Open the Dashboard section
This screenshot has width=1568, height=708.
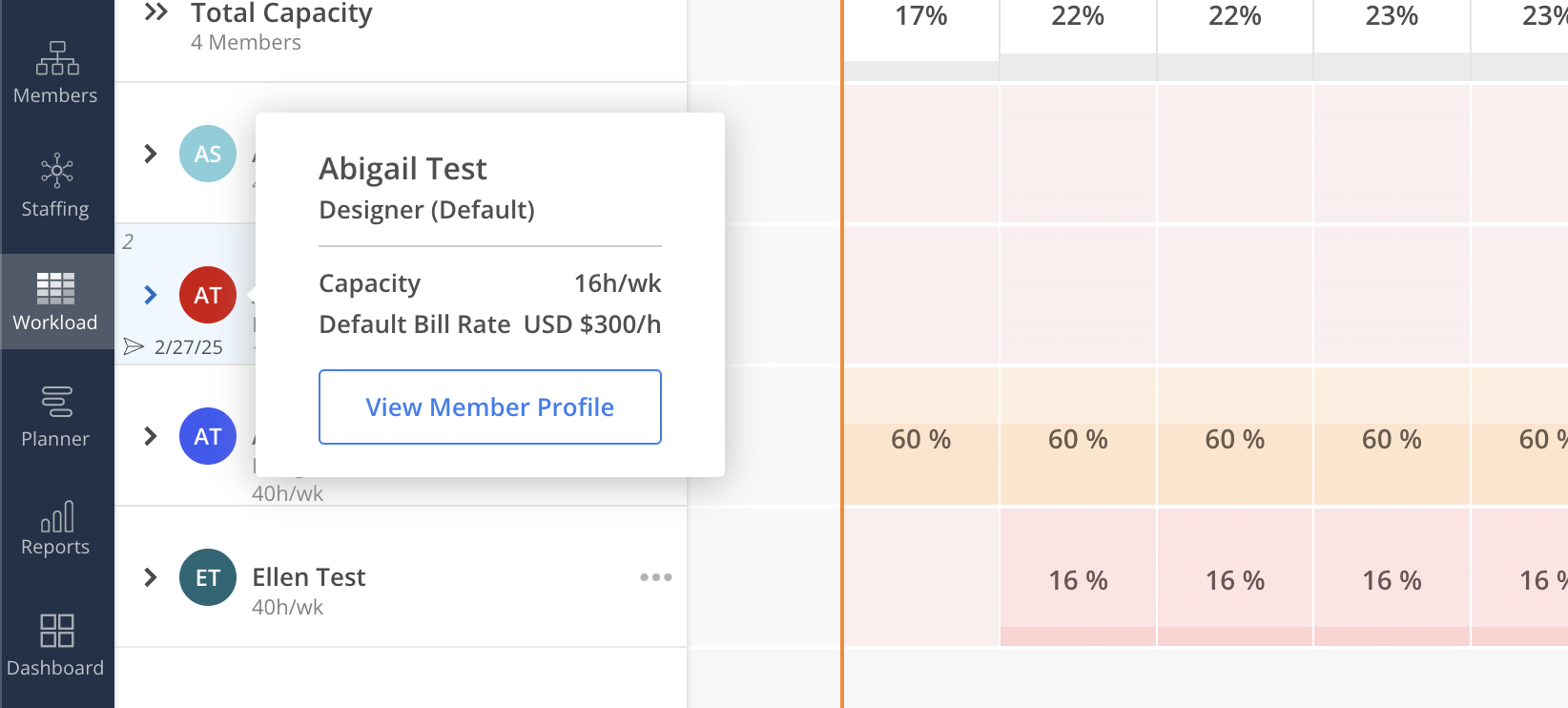[x=55, y=645]
